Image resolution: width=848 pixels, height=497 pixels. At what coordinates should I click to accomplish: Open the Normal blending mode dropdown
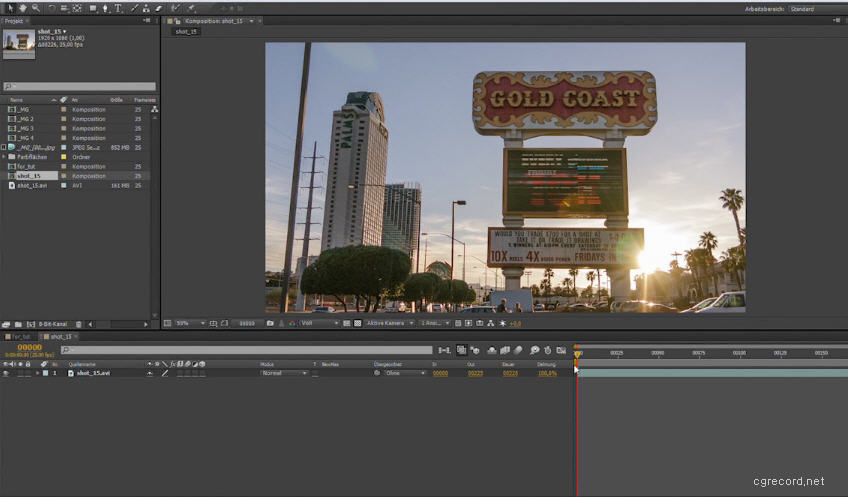click(x=283, y=374)
